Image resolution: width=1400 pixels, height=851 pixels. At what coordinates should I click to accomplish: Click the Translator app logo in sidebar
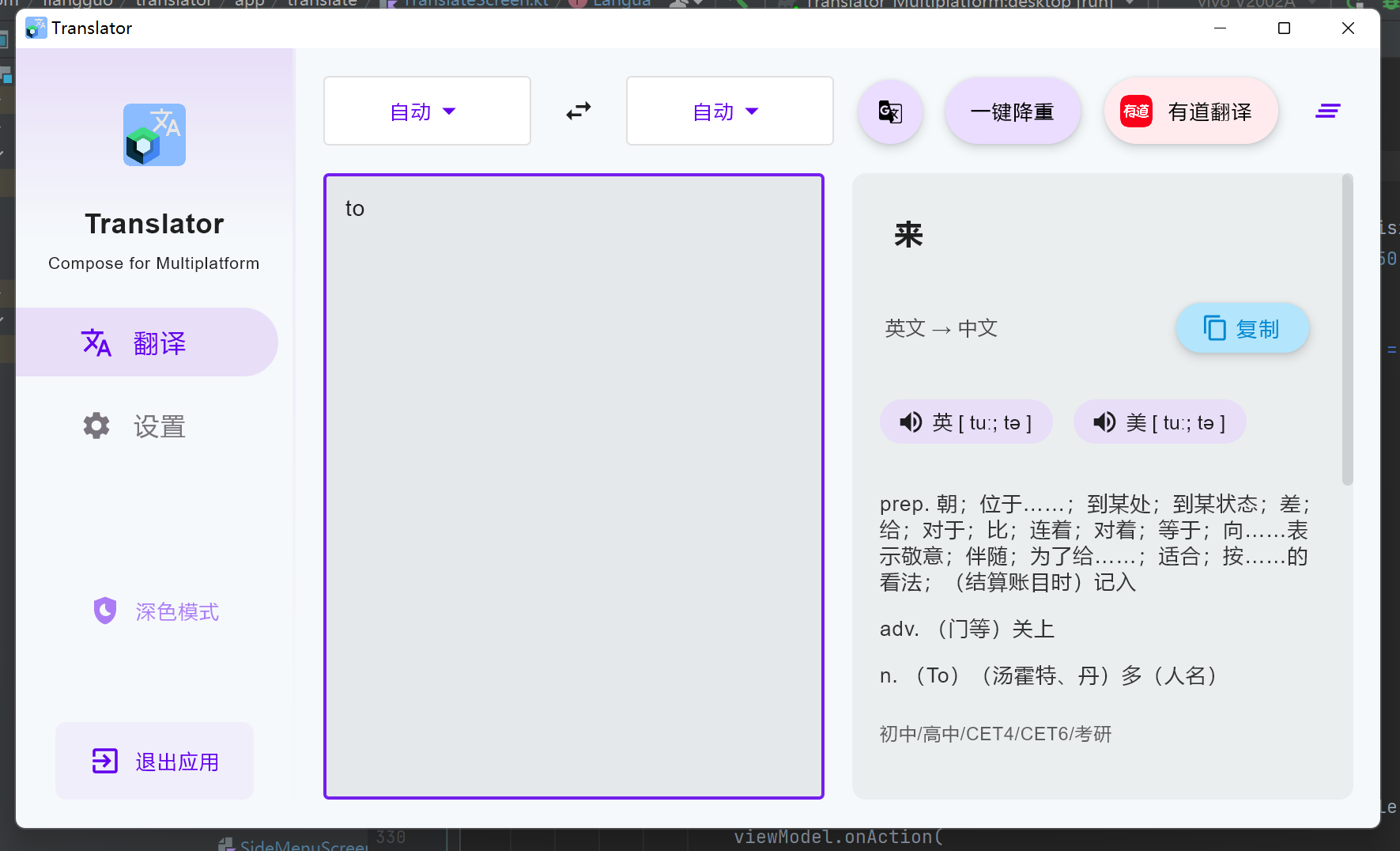[x=154, y=134]
